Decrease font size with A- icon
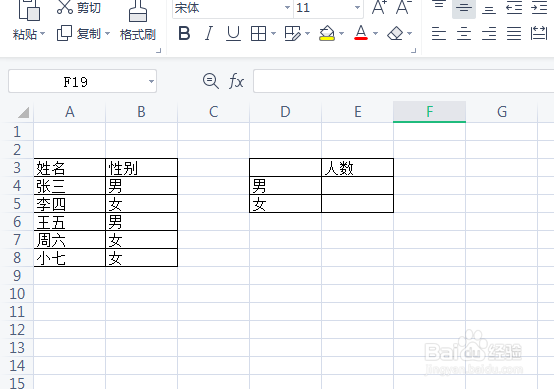 [403, 7]
